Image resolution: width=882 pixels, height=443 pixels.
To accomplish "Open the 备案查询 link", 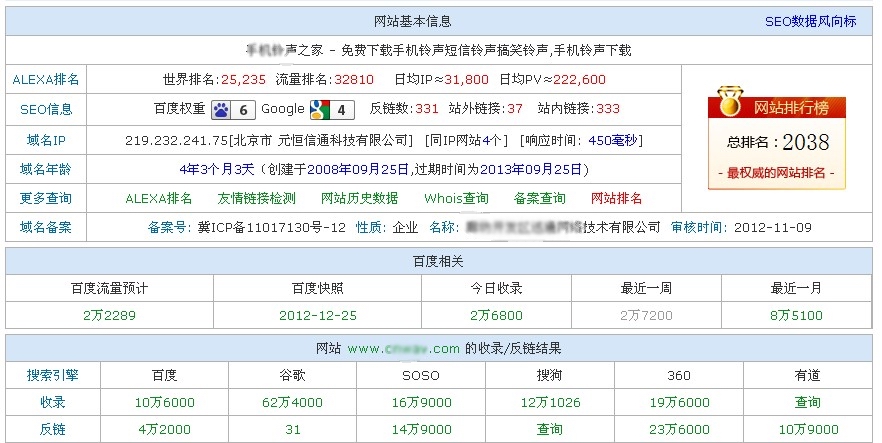I will tap(539, 198).
